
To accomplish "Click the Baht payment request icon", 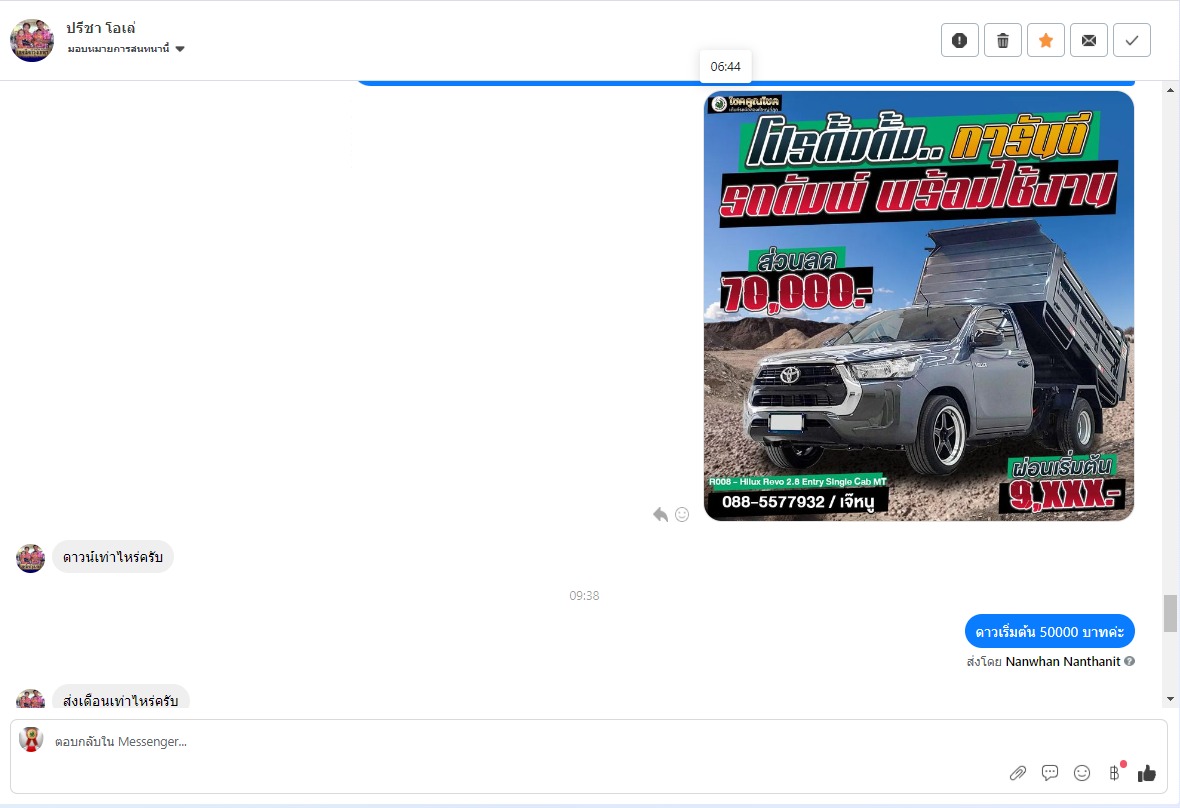I will [x=1114, y=773].
